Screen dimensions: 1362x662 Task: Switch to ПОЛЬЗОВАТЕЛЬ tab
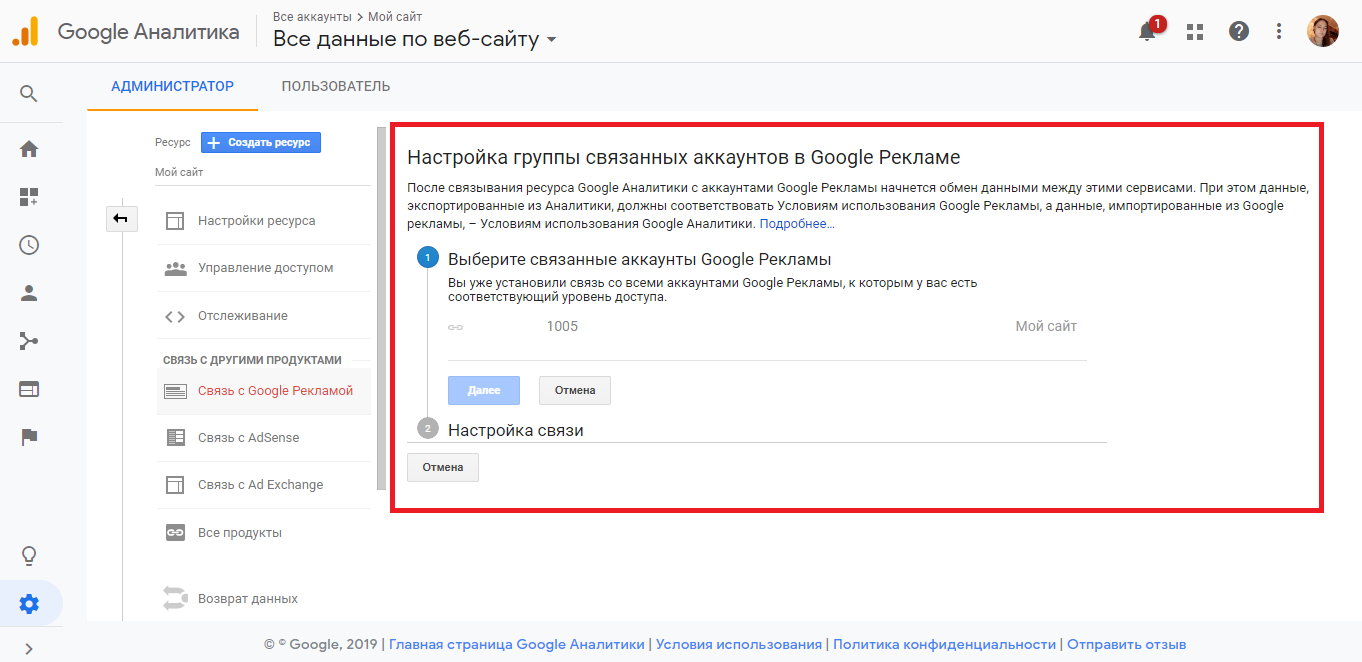coord(336,86)
